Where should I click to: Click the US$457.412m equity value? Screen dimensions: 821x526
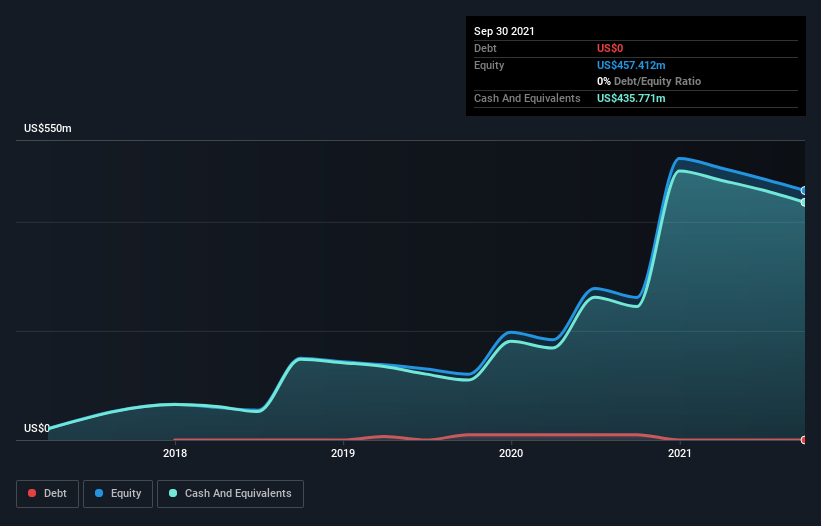point(631,65)
